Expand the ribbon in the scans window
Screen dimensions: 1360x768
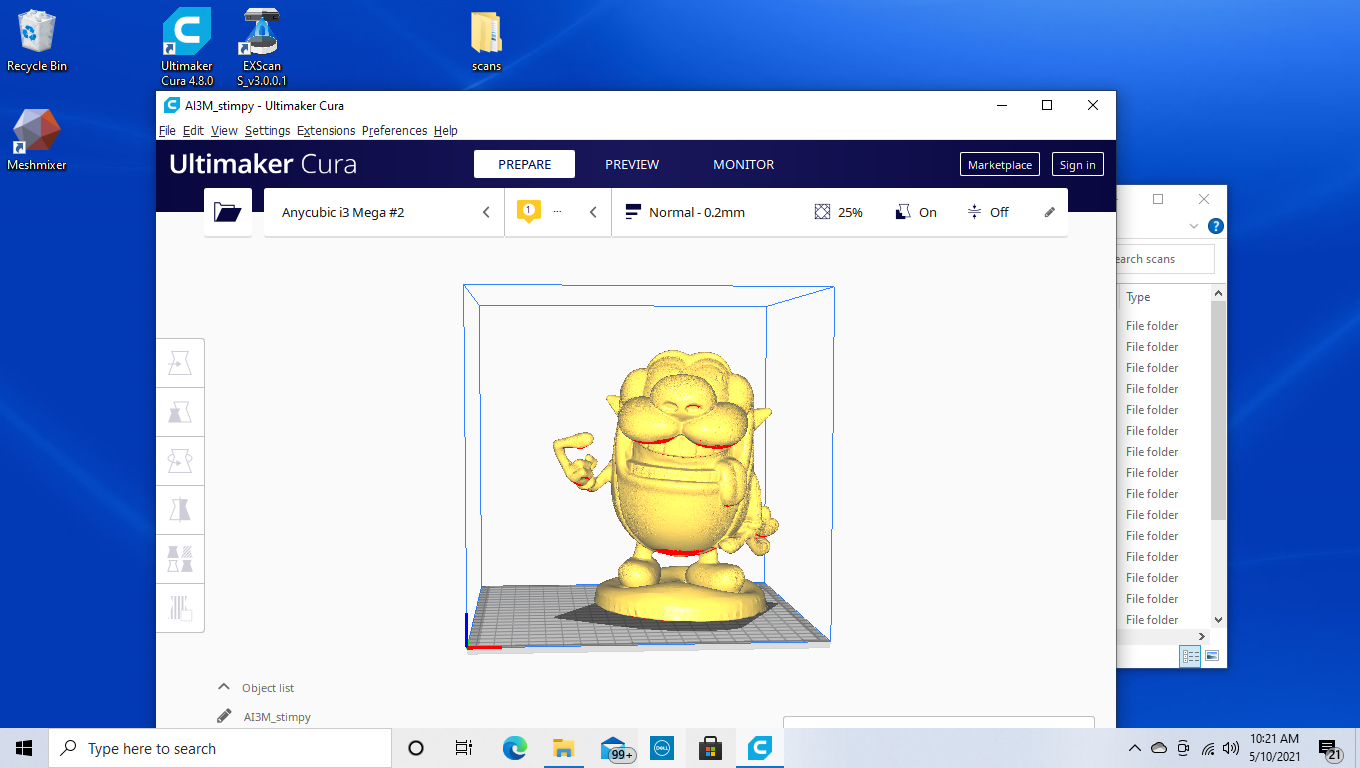pyautogui.click(x=1193, y=226)
